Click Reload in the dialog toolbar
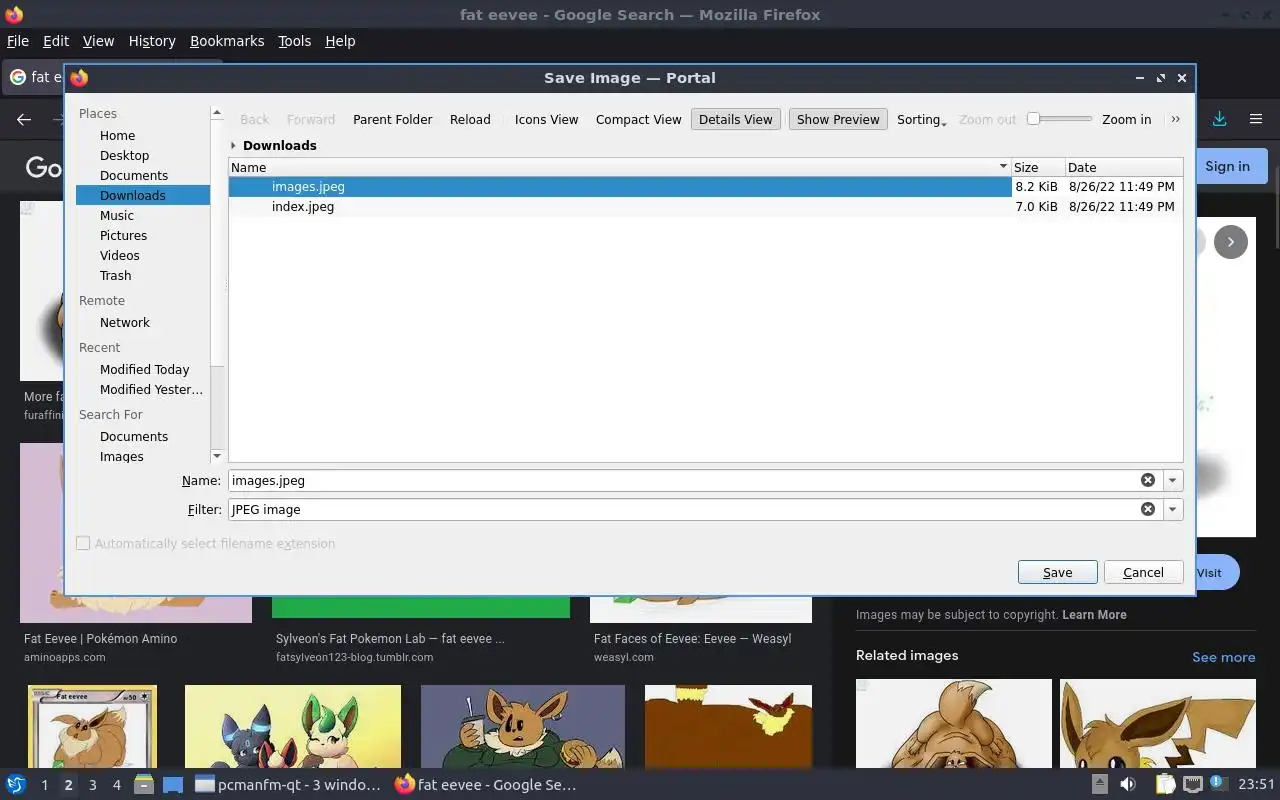The width and height of the screenshot is (1280, 800). coord(470,119)
